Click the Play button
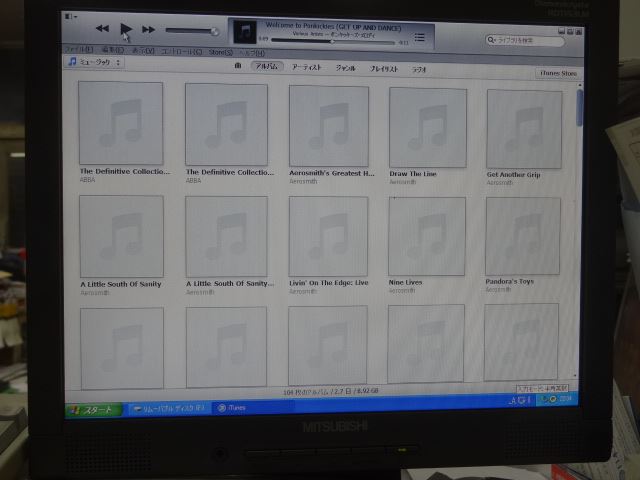Image resolution: width=640 pixels, height=480 pixels. click(126, 29)
